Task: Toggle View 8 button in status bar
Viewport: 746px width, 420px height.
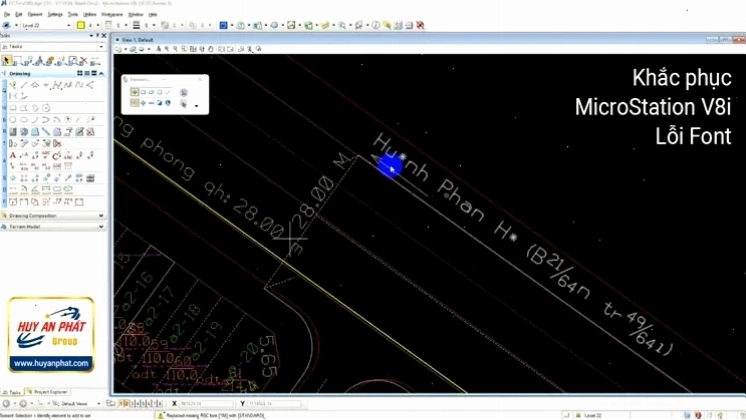Action: 160,403
